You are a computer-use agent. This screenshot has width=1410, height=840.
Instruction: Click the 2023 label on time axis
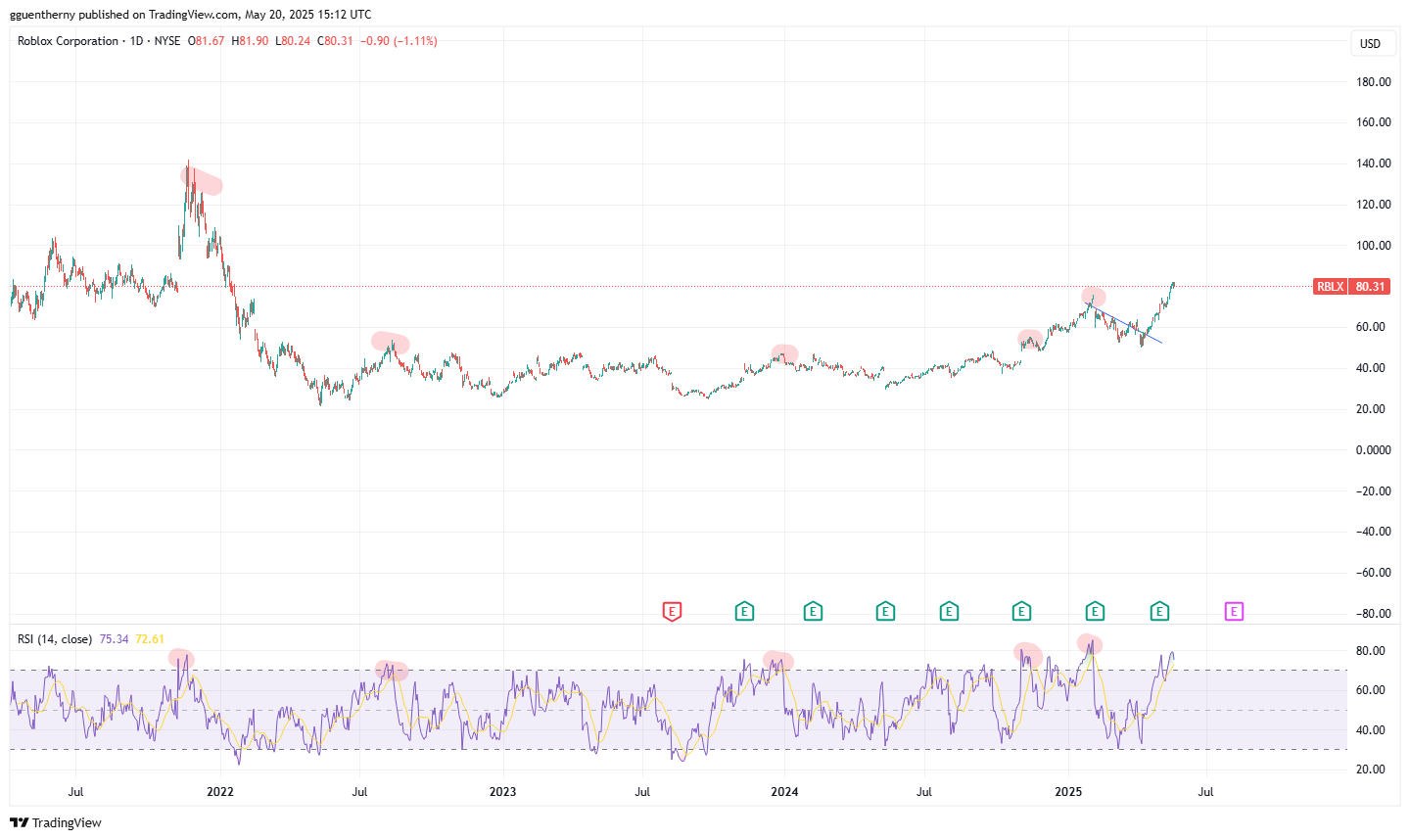coord(502,792)
